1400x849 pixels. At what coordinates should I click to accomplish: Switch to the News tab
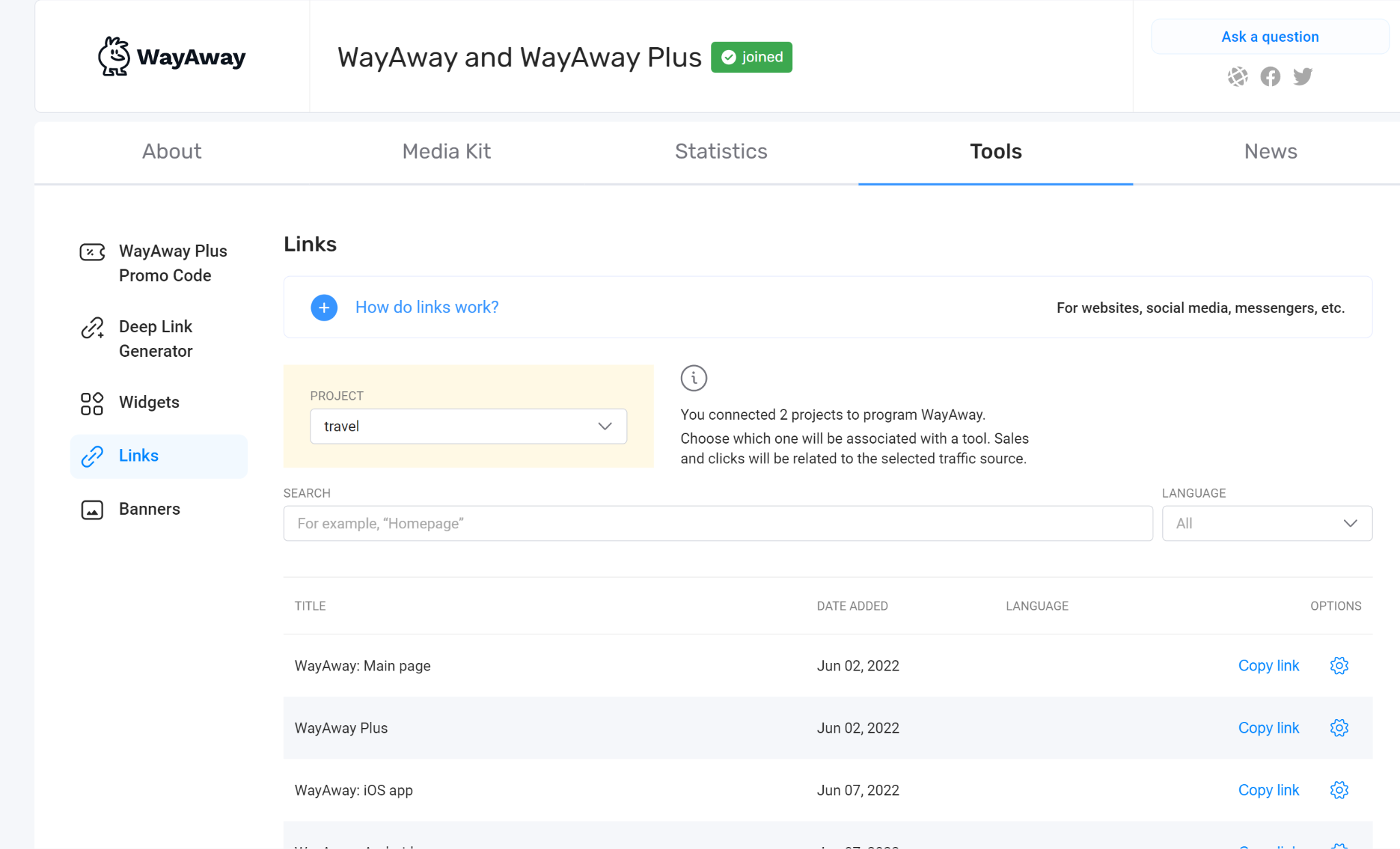click(1271, 152)
